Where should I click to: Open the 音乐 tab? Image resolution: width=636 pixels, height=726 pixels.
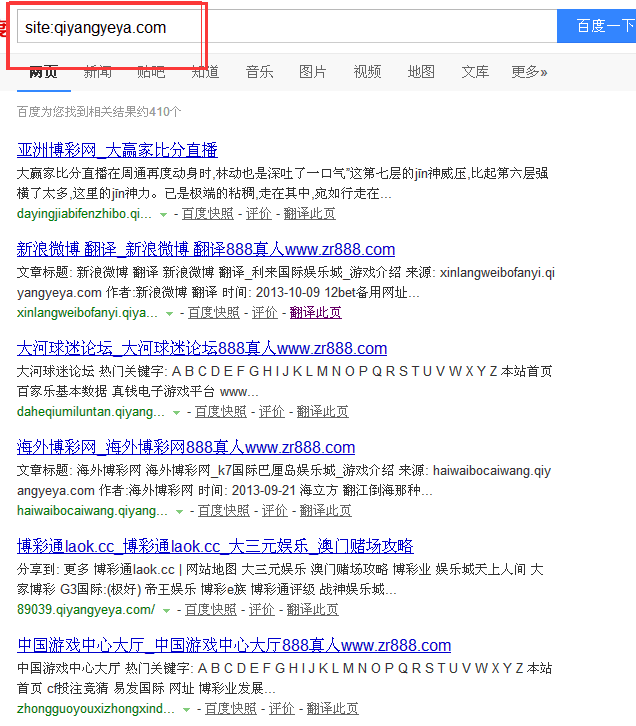coord(259,72)
